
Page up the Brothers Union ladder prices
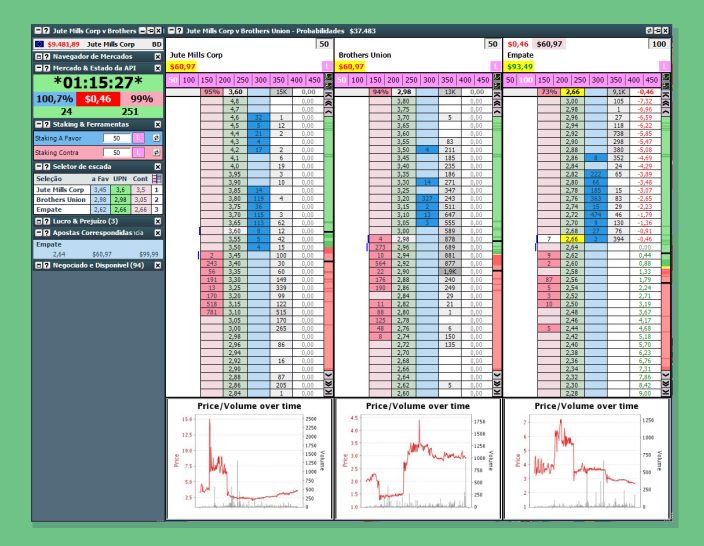(x=497, y=103)
